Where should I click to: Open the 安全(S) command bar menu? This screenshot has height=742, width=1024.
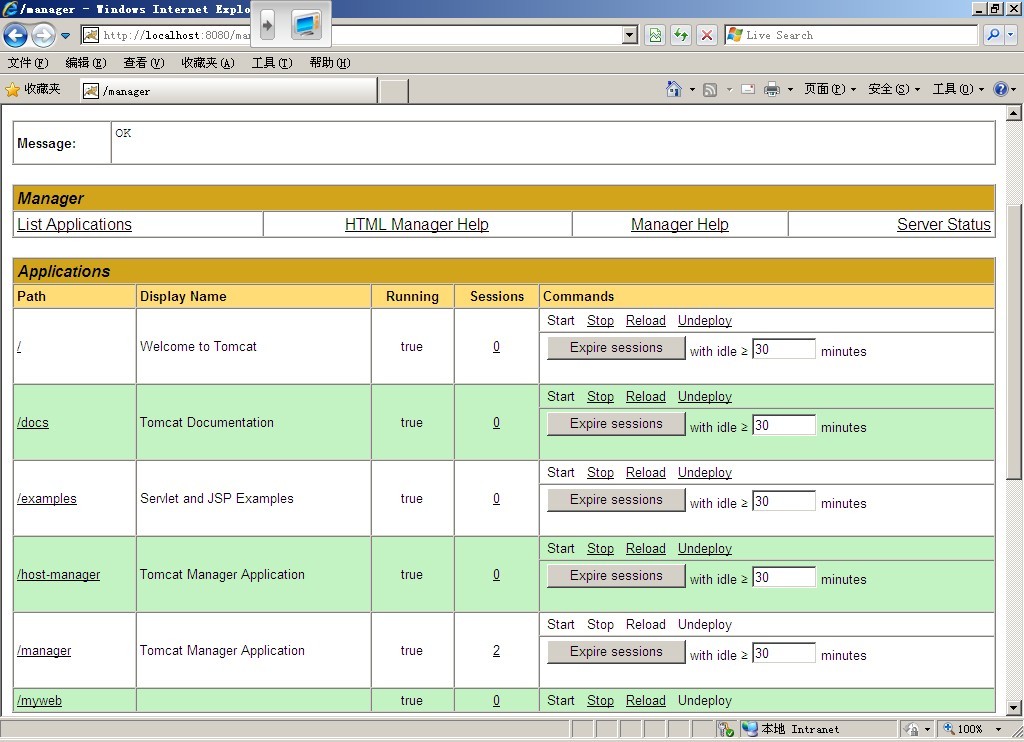pyautogui.click(x=894, y=89)
